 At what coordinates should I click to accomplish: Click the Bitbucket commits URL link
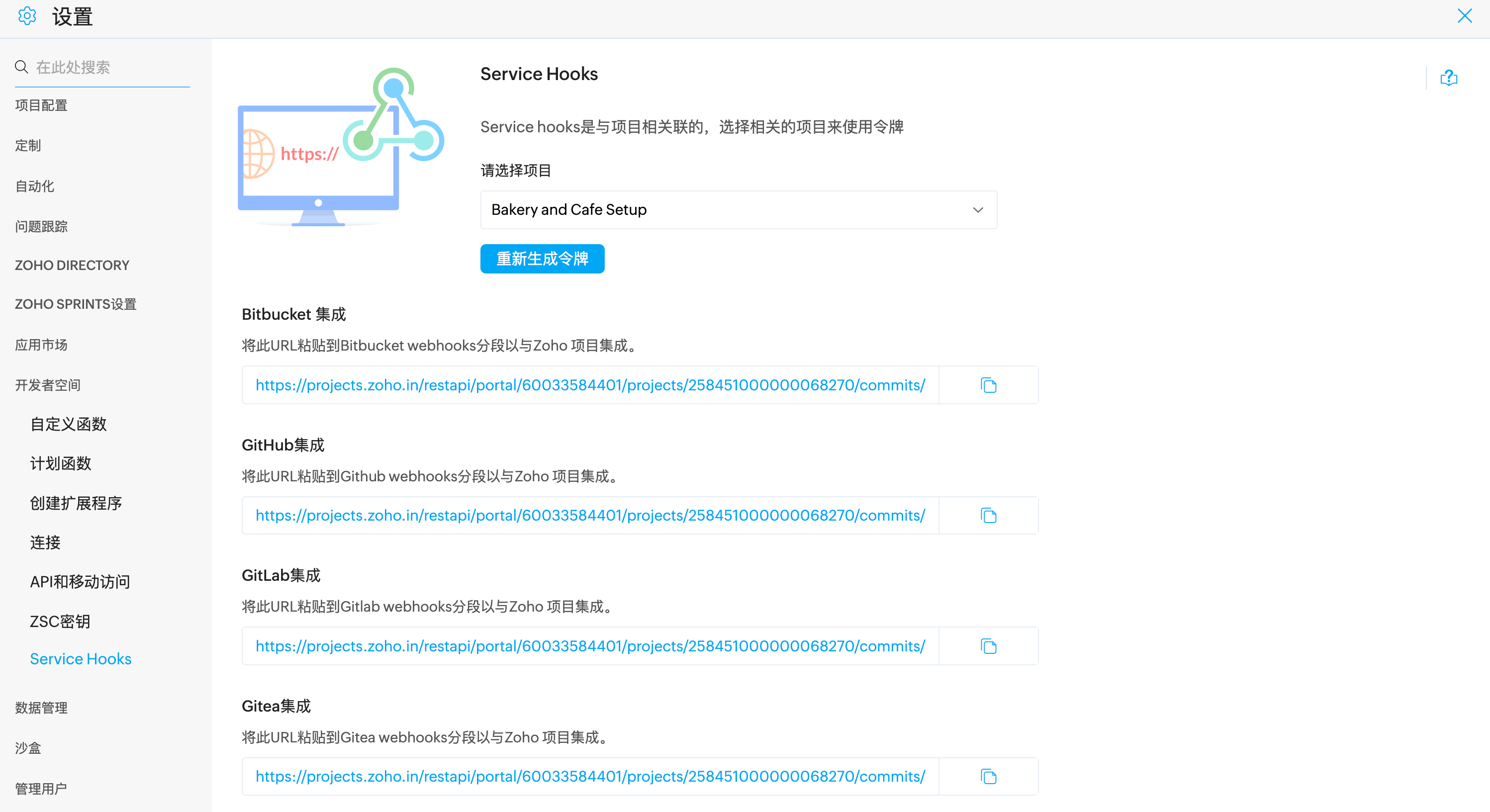590,385
